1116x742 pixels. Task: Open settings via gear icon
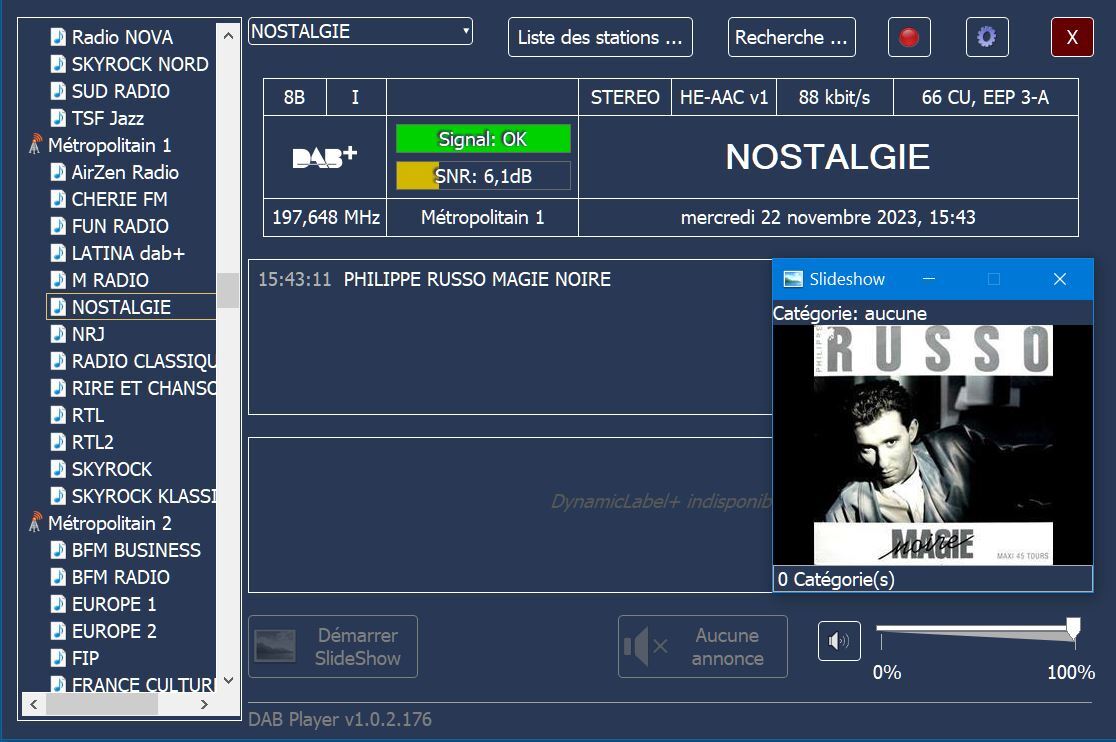[x=986, y=37]
